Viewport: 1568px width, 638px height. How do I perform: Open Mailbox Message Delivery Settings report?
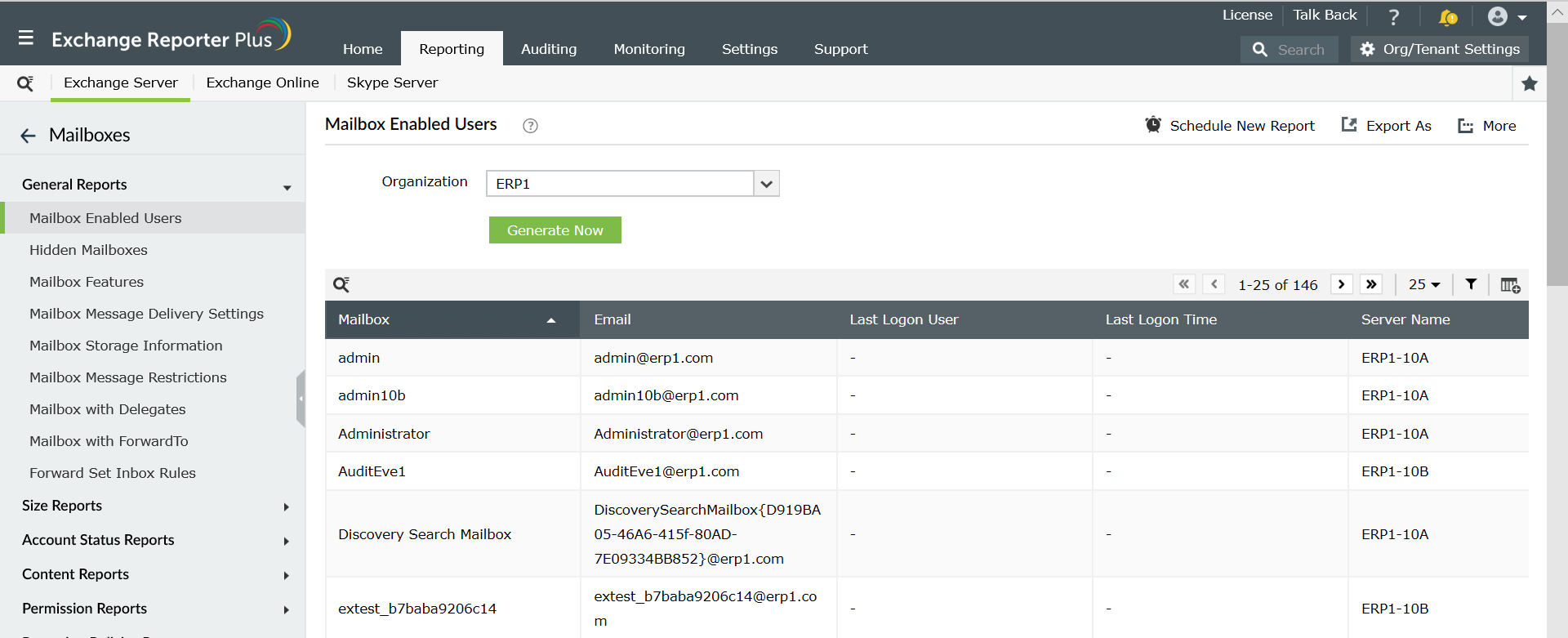tap(146, 314)
